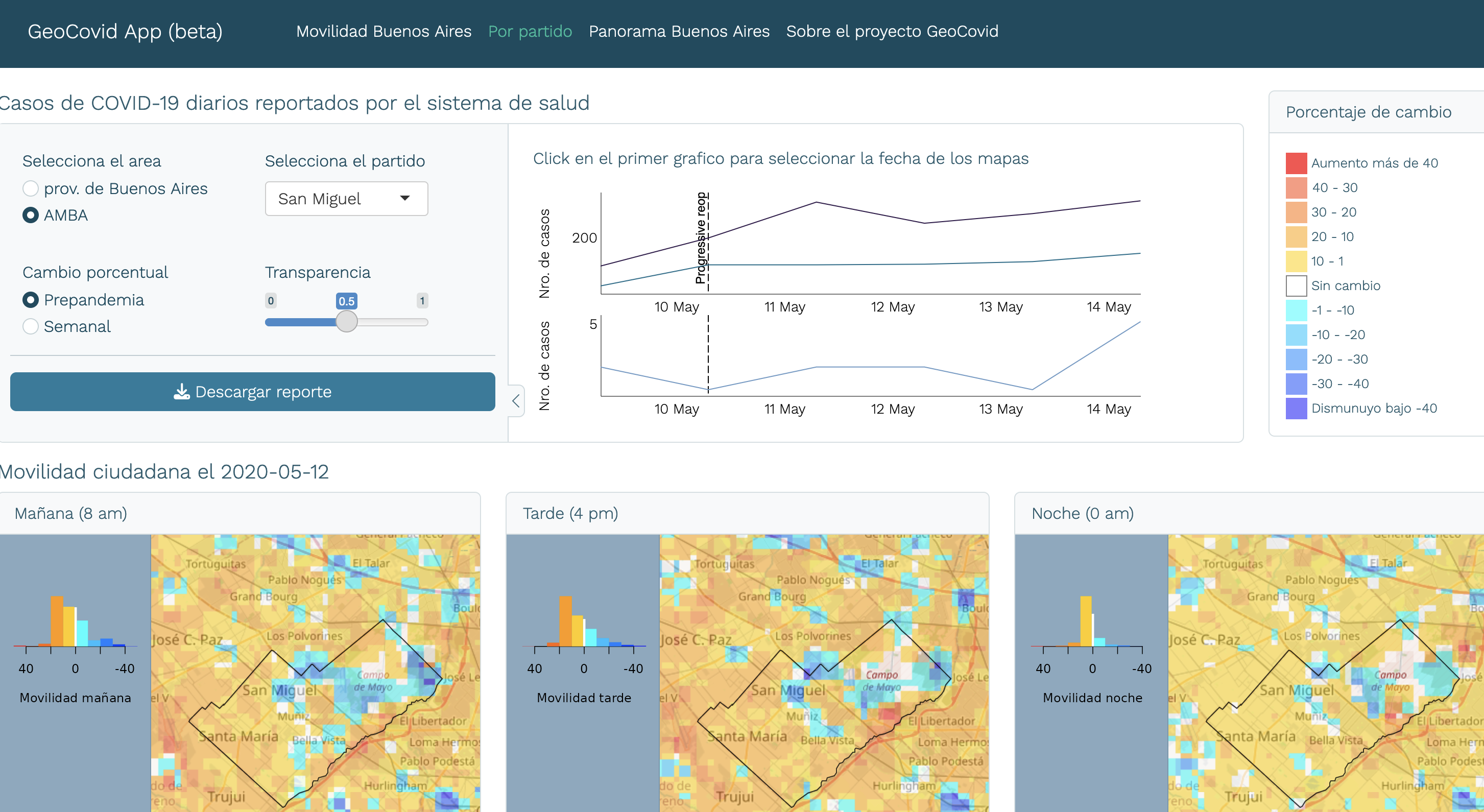Select the Prepandemia radio button
Image resolution: width=1484 pixels, height=812 pixels.
pos(31,300)
